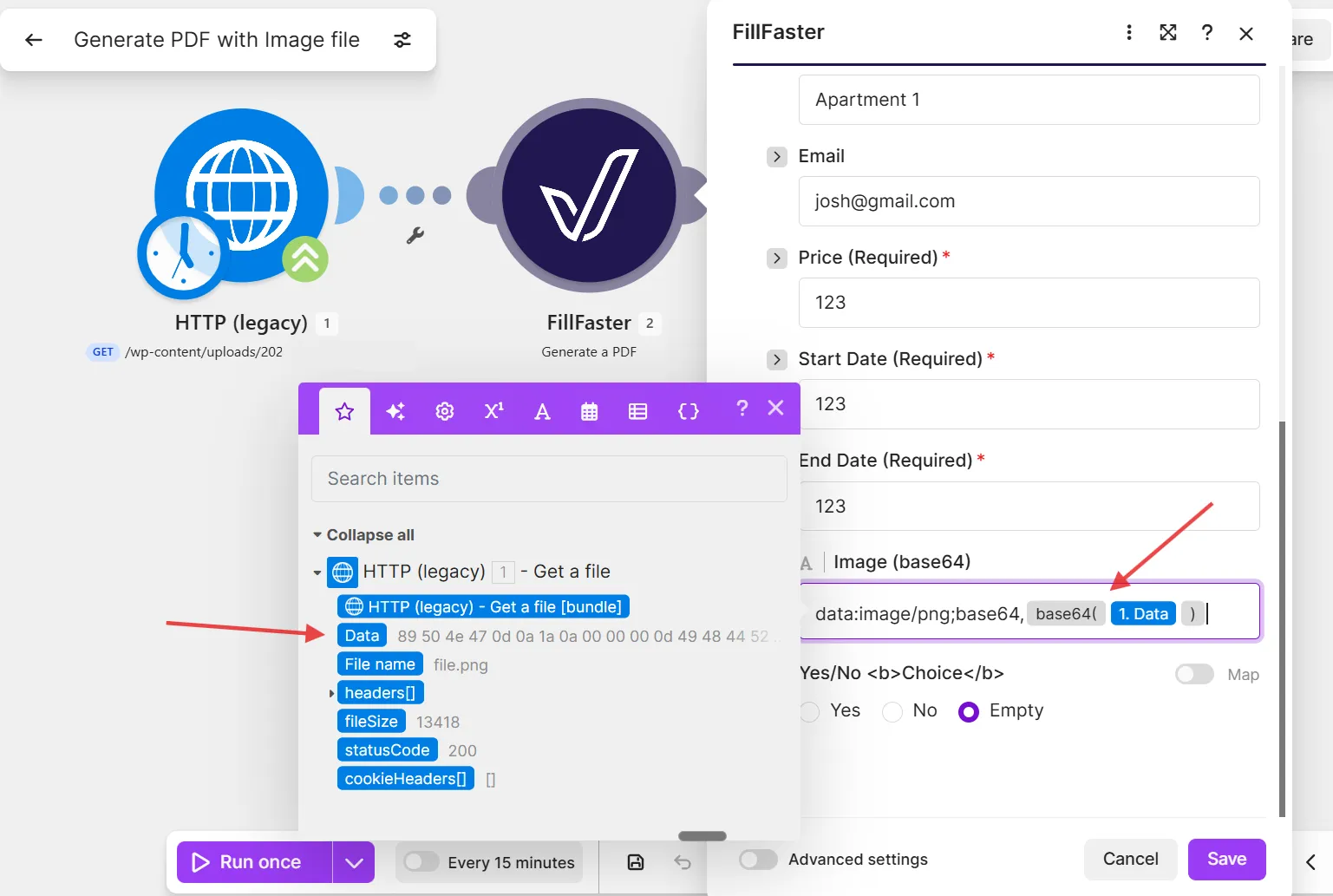Insert the statusCode pill
Image resolution: width=1333 pixels, height=896 pixels.
click(x=387, y=750)
